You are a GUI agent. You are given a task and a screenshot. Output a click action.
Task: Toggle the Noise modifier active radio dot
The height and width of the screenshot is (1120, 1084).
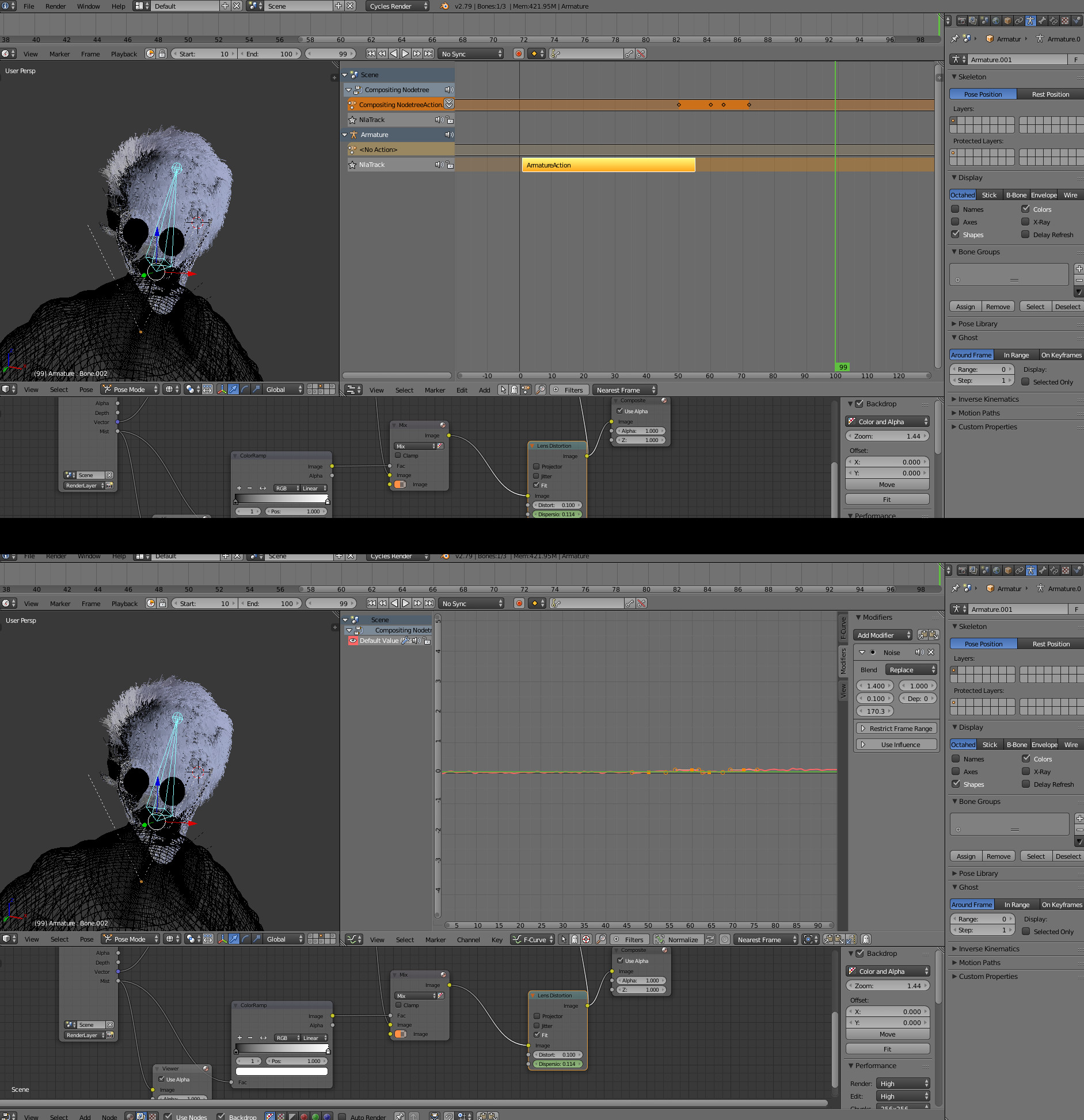pyautogui.click(x=873, y=652)
